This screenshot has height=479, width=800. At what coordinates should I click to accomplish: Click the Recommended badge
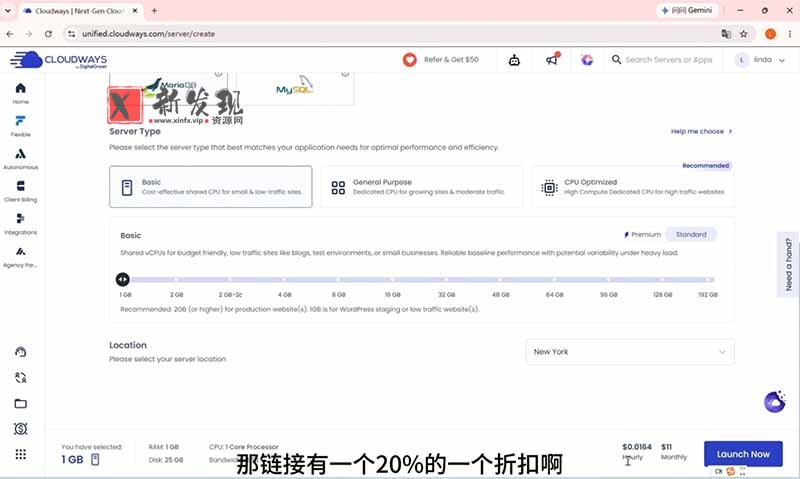706,166
